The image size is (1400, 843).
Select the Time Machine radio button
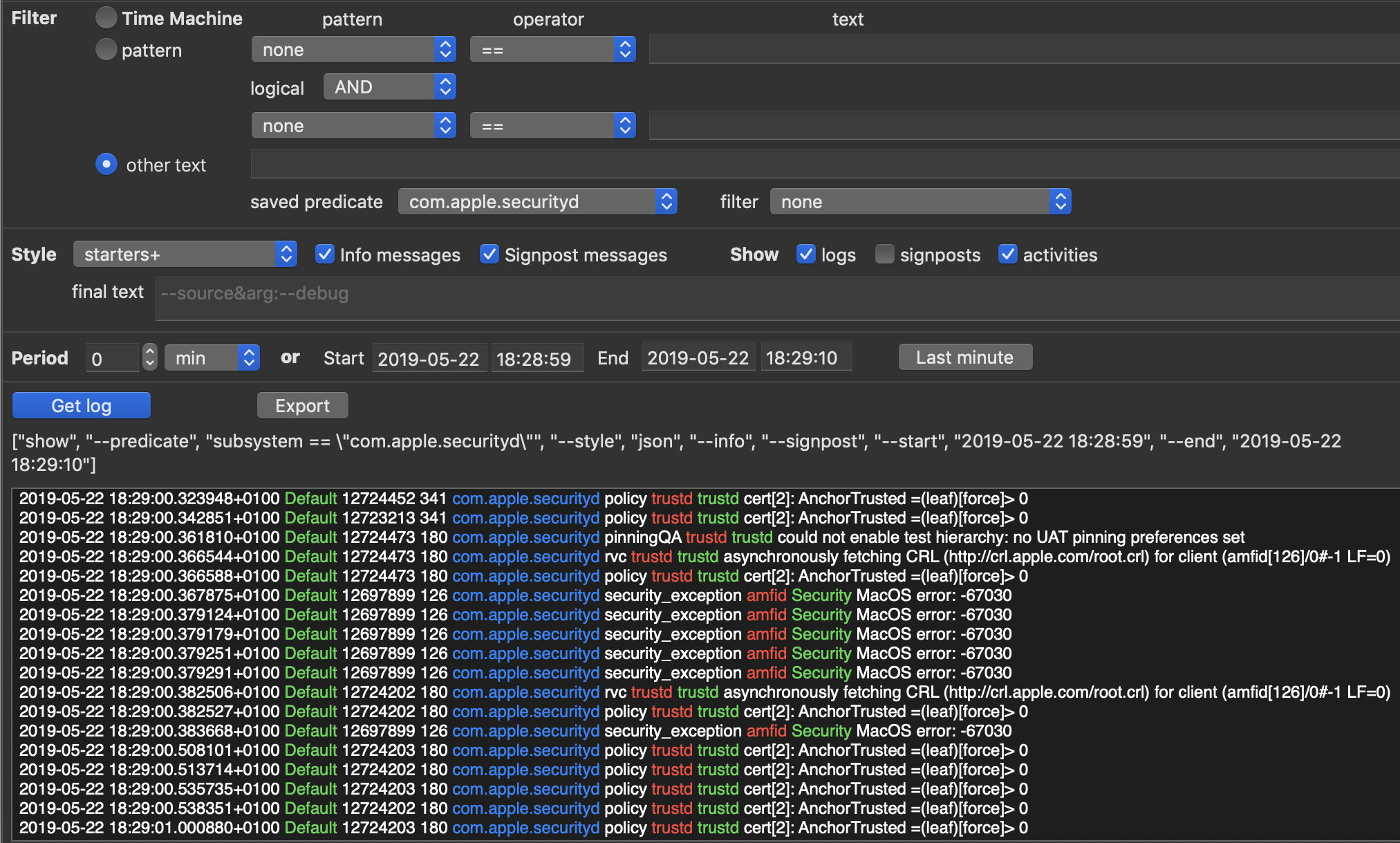pyautogui.click(x=106, y=18)
